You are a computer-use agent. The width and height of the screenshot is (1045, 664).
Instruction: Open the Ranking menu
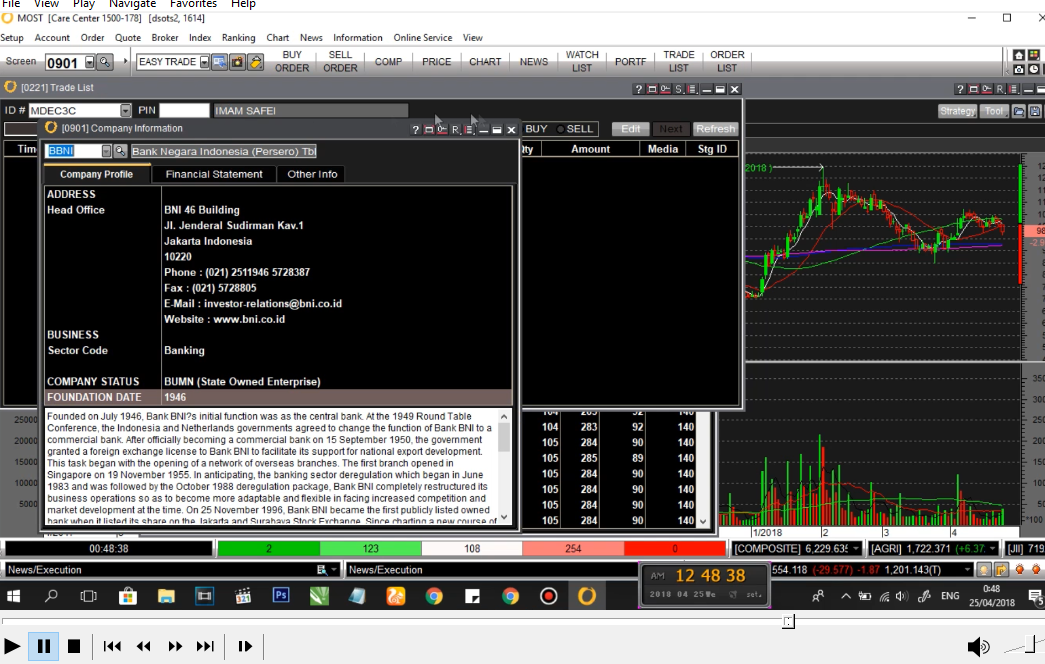point(239,37)
